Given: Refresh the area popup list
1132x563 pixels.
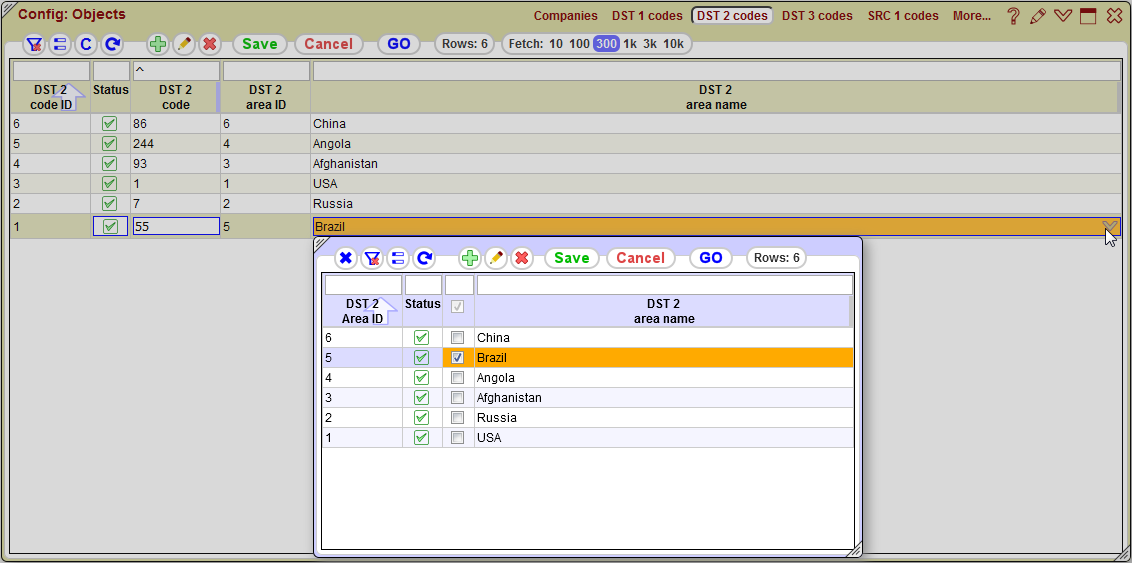Looking at the screenshot, I should pos(424,258).
